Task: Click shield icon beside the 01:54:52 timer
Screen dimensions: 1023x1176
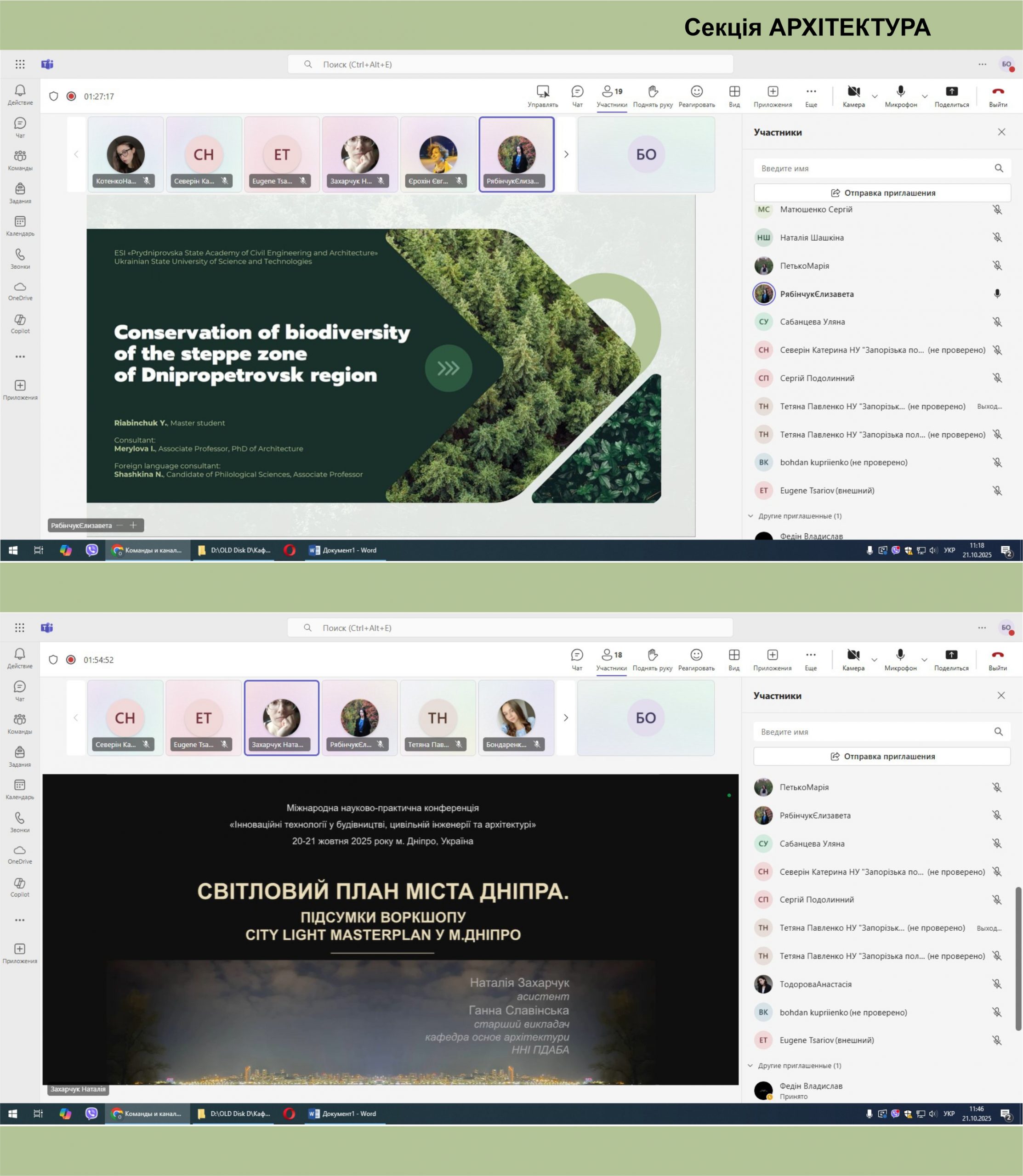Action: pyautogui.click(x=53, y=660)
